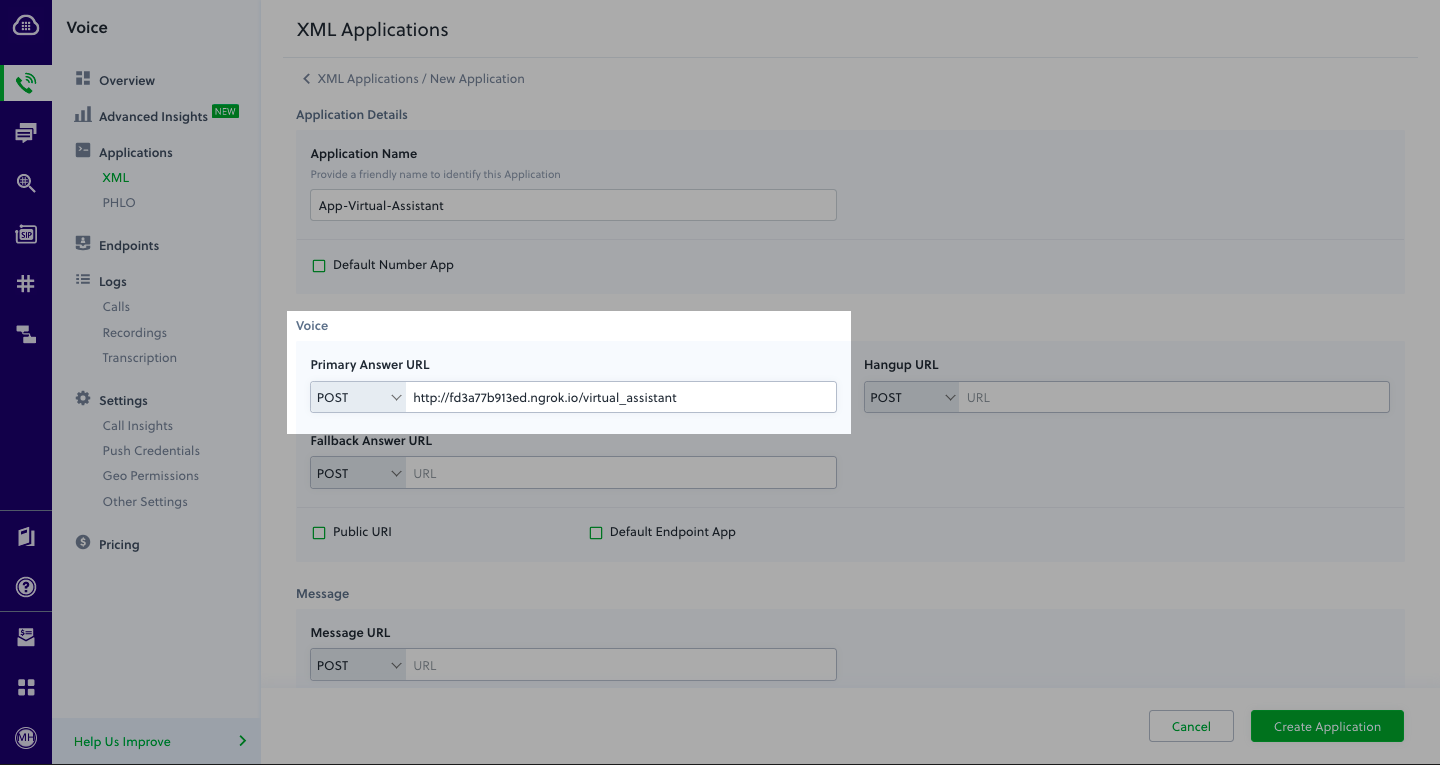Follow the XML Applications breadcrumb link
The height and width of the screenshot is (765, 1440).
point(370,78)
